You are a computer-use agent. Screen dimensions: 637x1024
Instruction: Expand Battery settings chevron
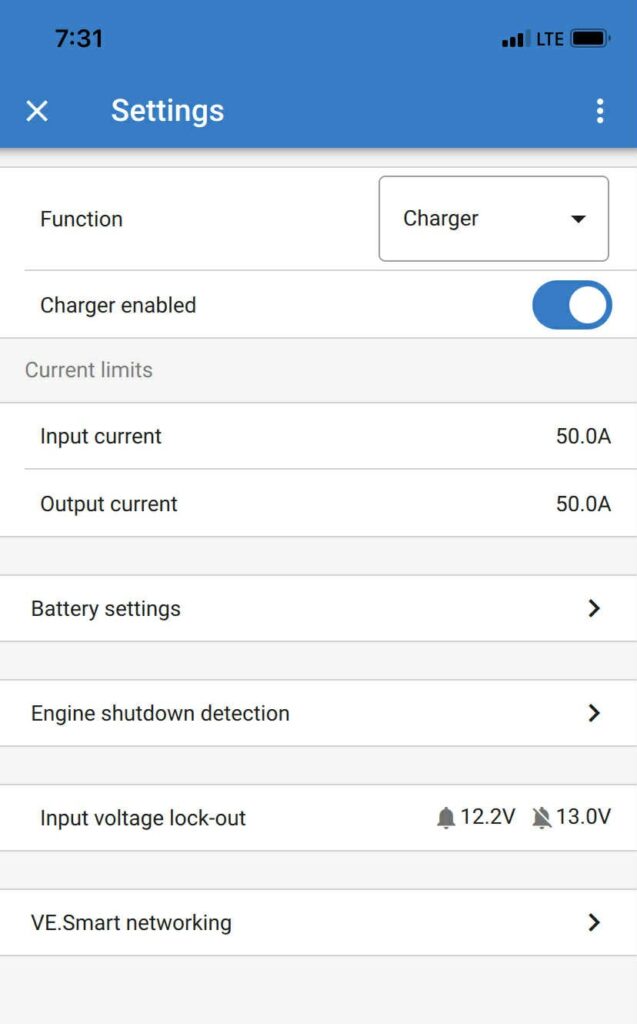pos(594,608)
